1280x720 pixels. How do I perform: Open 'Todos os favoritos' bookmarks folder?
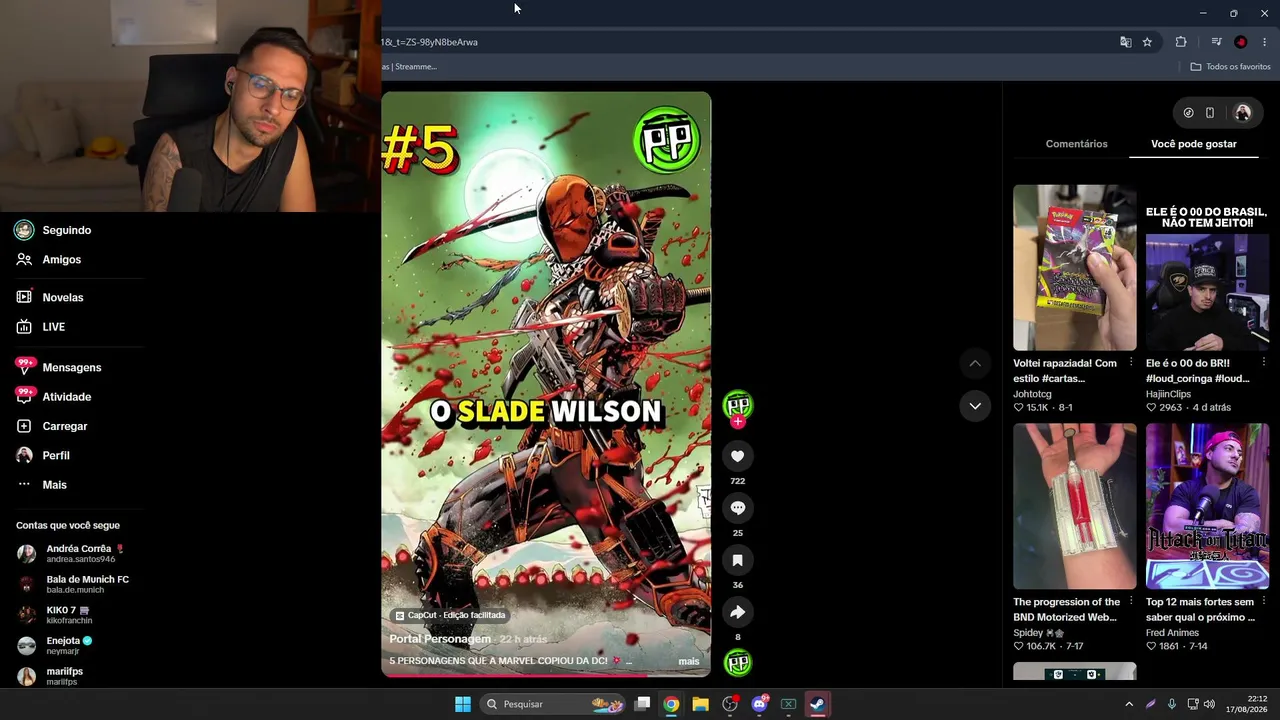[1230, 67]
